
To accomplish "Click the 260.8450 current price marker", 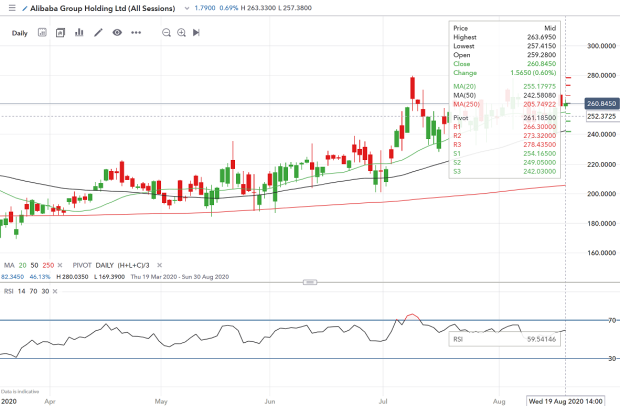I will [595, 103].
